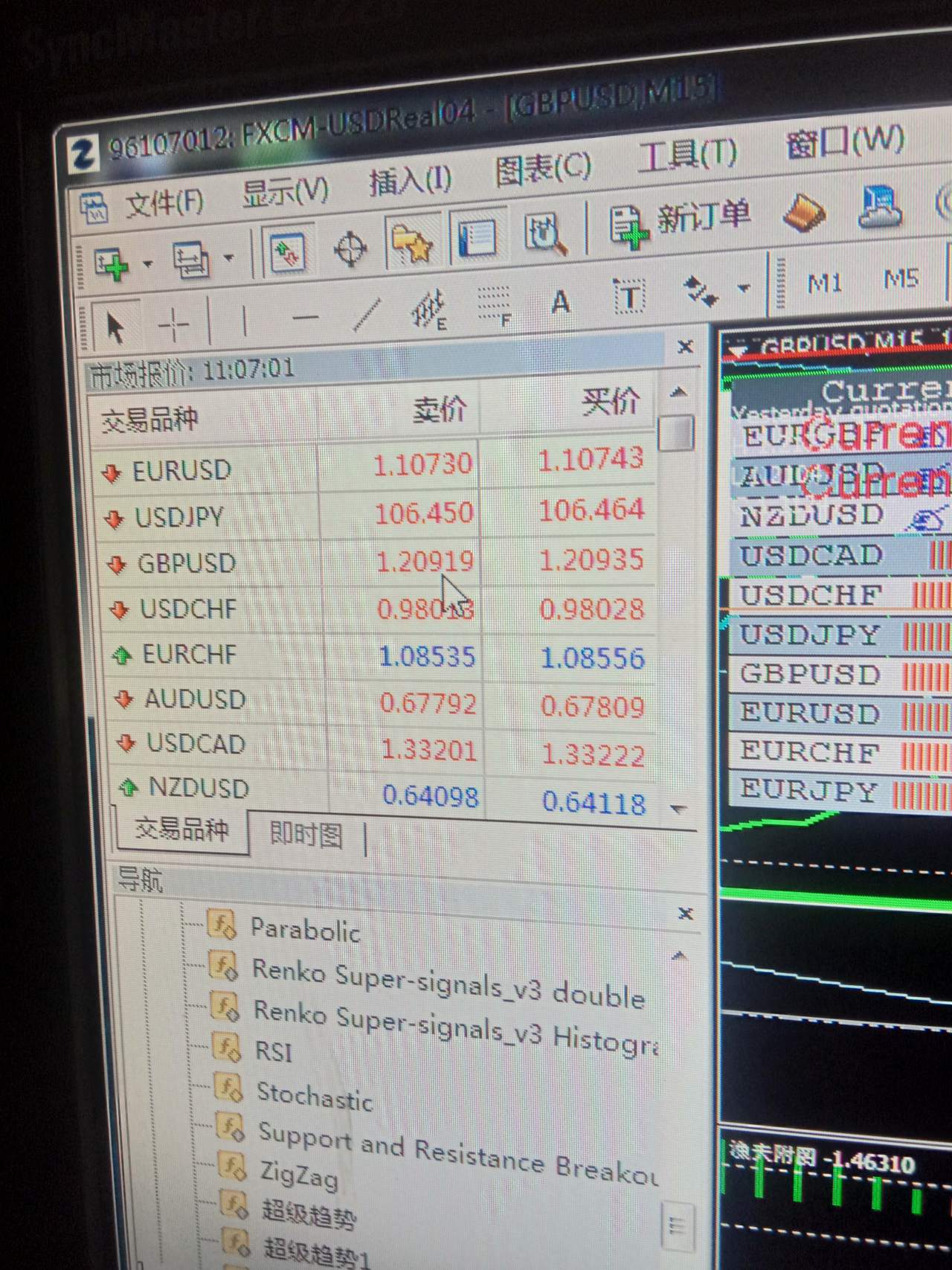
Task: Open the 插入(I) menu
Action: pyautogui.click(x=411, y=182)
